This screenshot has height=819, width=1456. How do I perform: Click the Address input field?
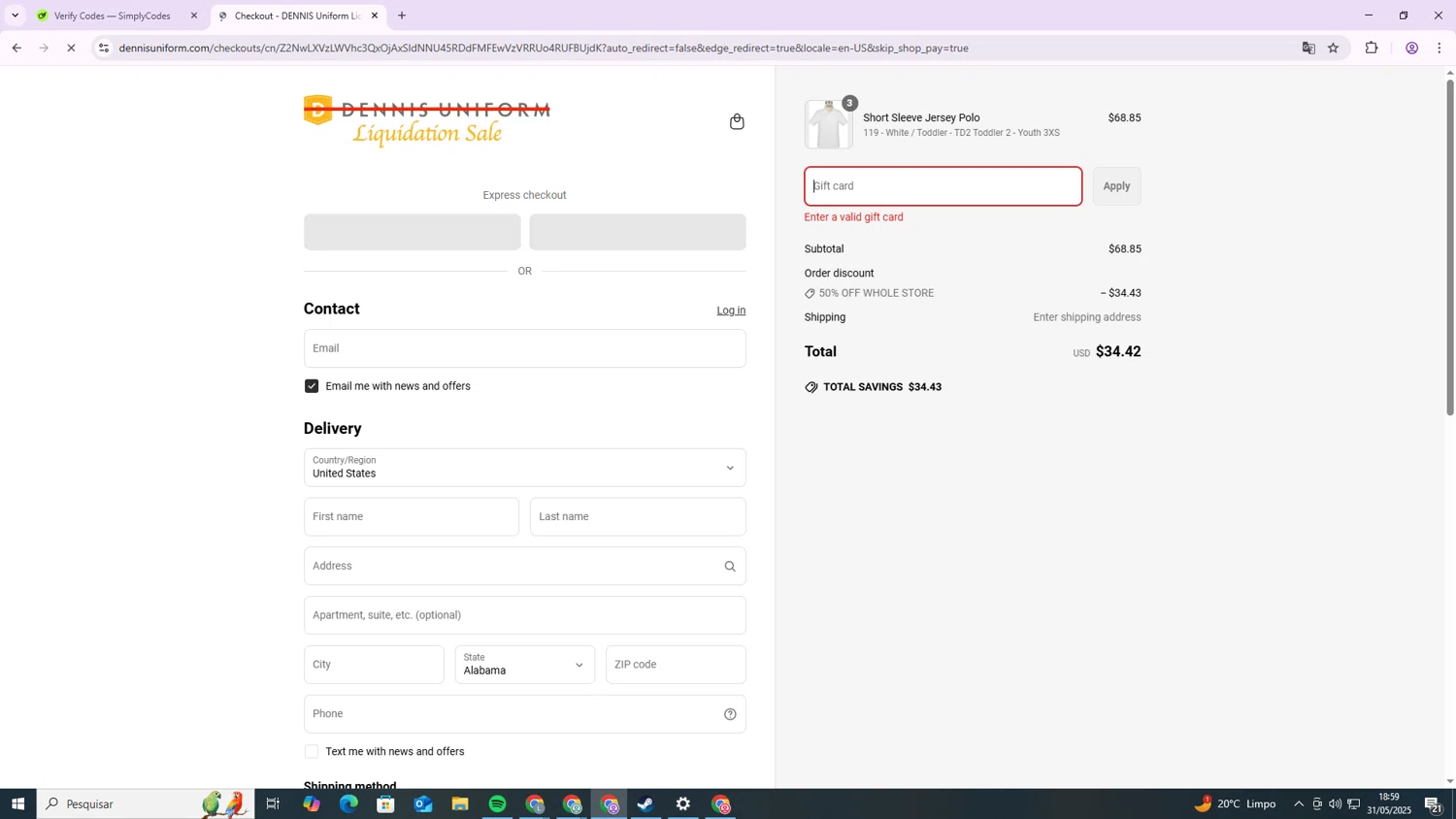pyautogui.click(x=525, y=567)
